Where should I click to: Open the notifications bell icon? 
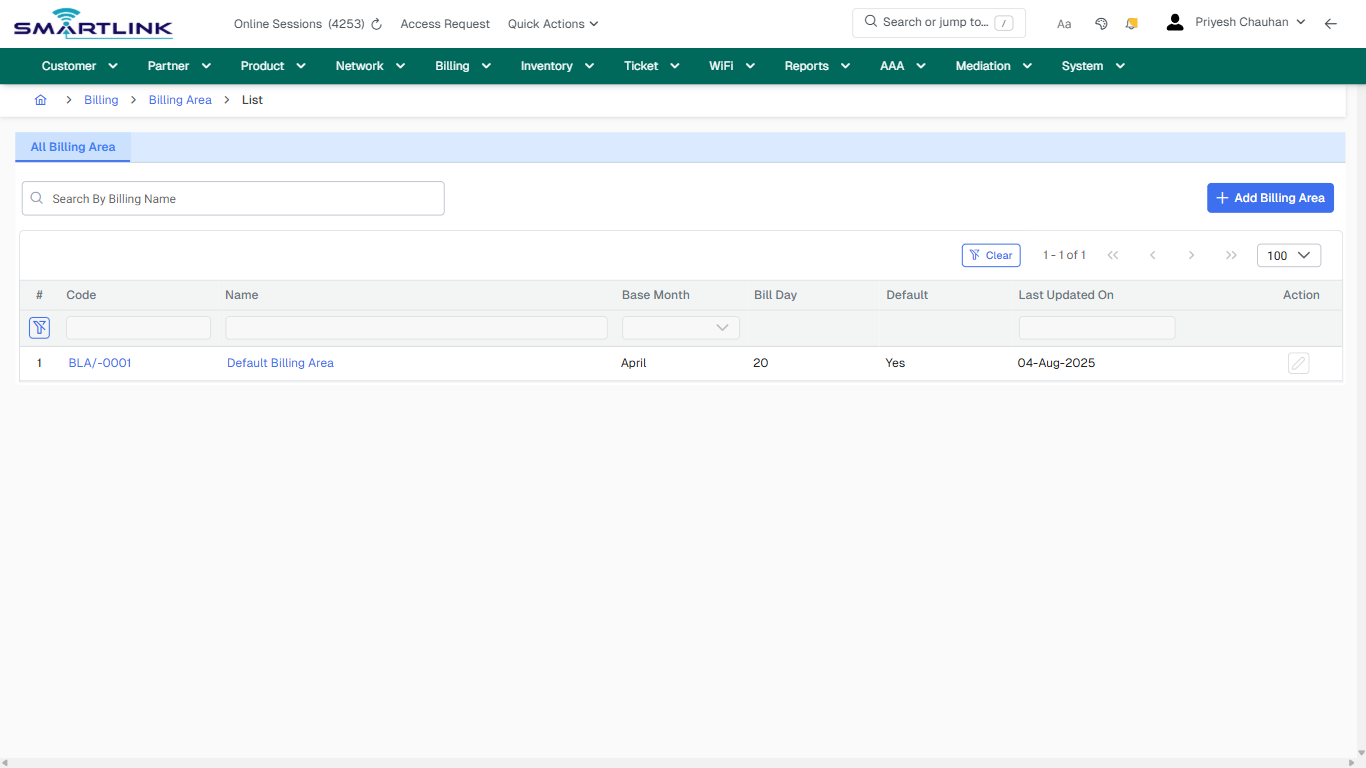(x=1131, y=23)
